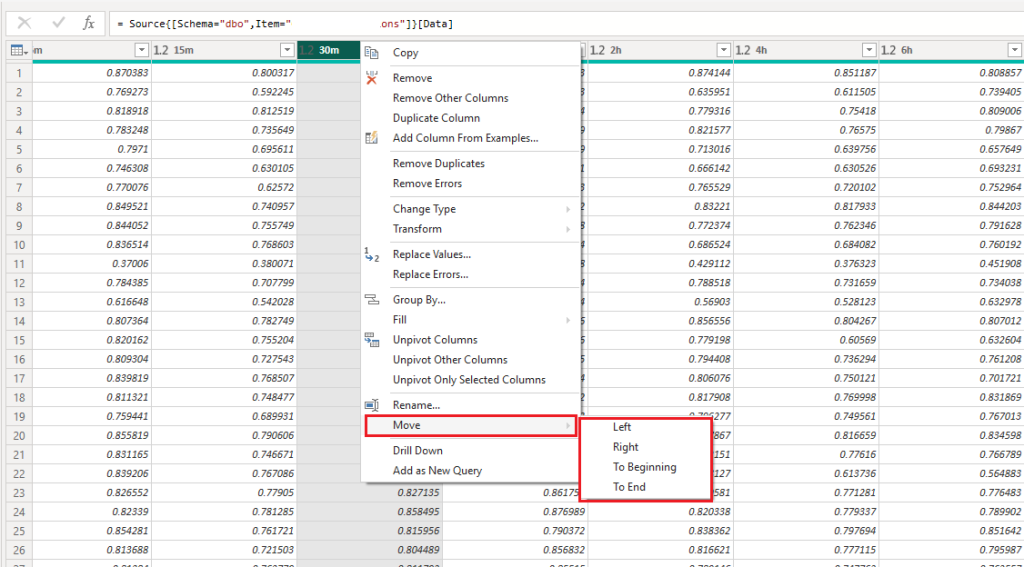Select the 2h column header name
Screen dimensions: 1024x567
coord(615,50)
